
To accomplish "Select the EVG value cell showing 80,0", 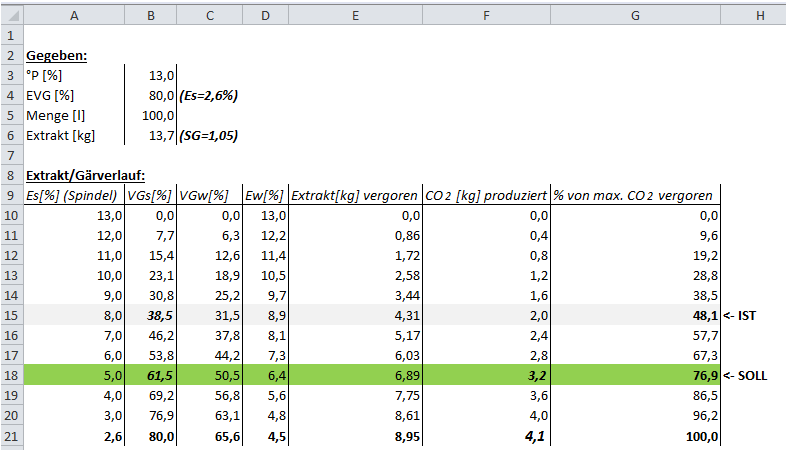I will click(x=151, y=96).
